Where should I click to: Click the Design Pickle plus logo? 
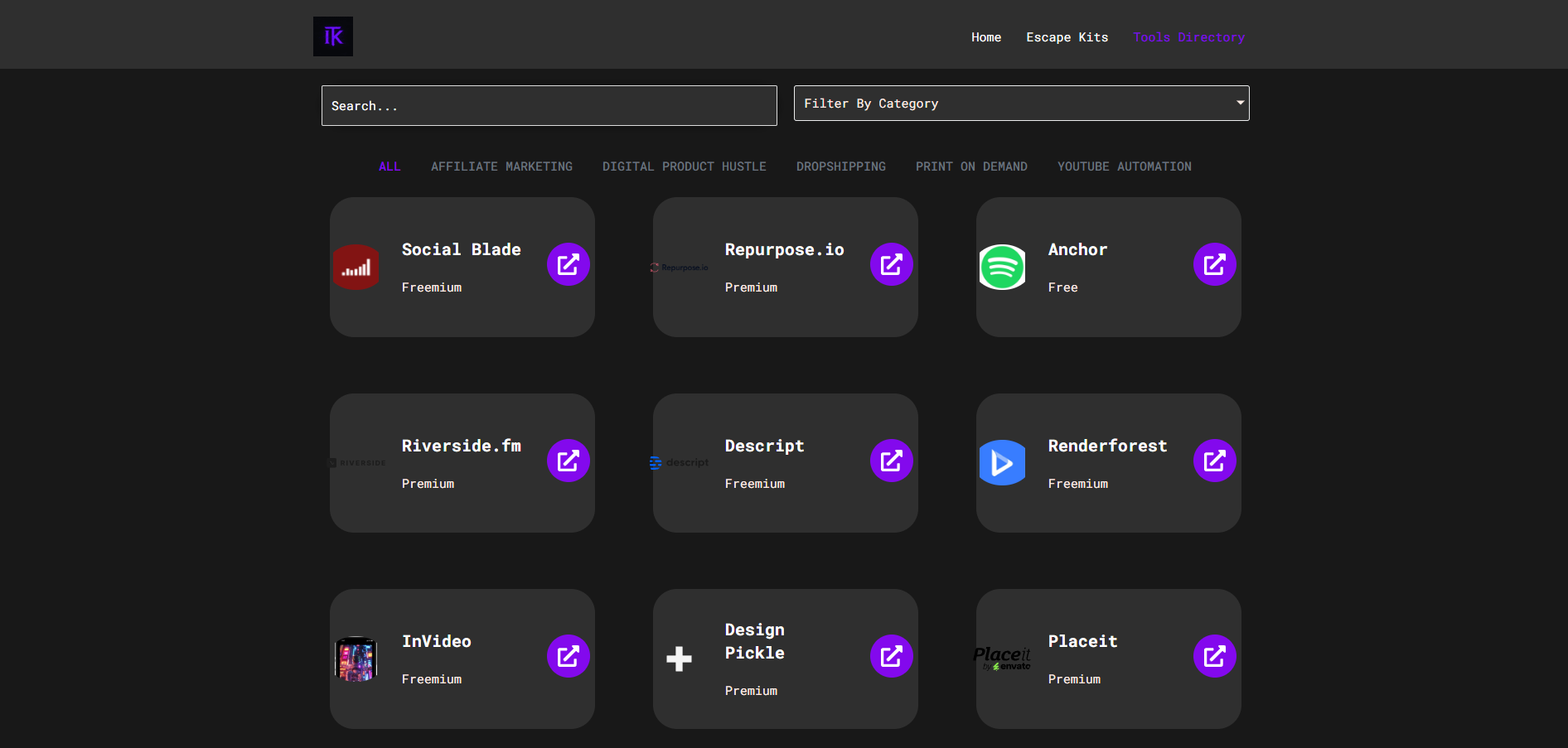point(679,659)
